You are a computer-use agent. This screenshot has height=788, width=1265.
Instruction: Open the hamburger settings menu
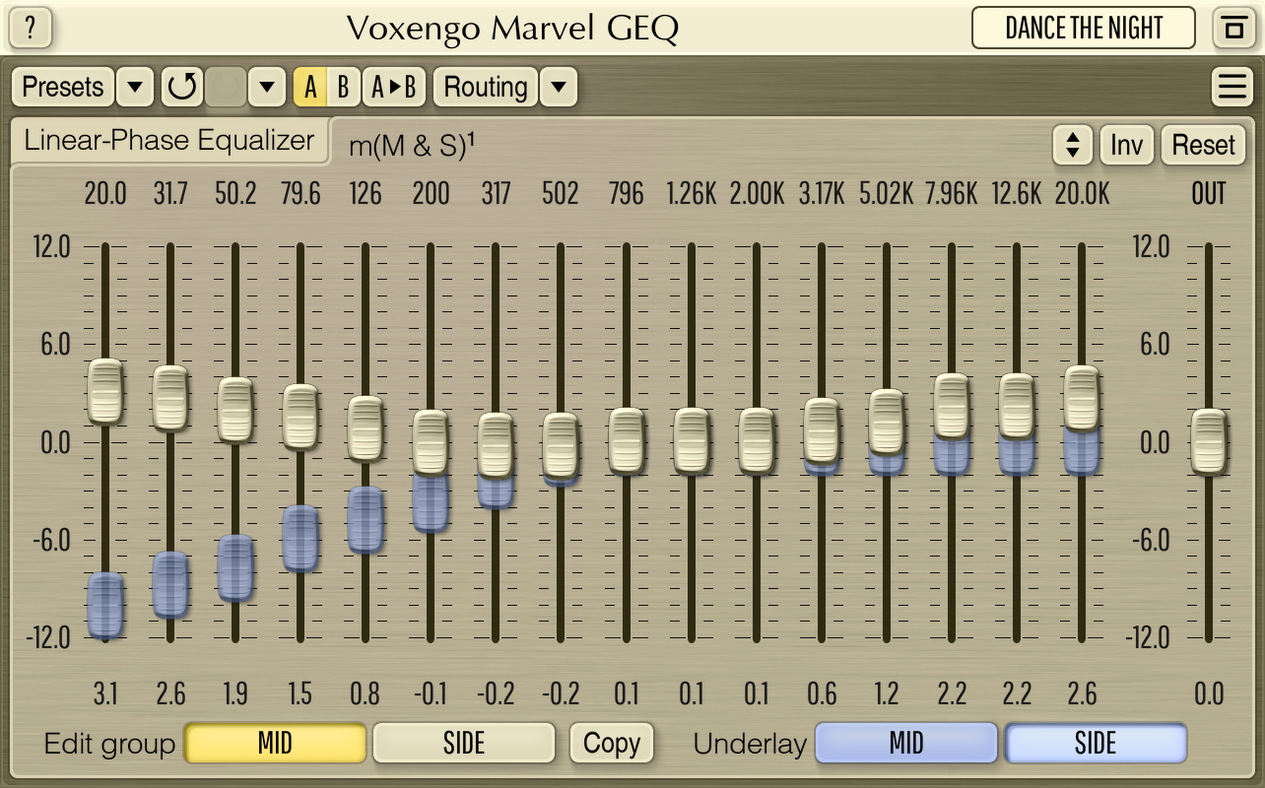click(x=1232, y=87)
